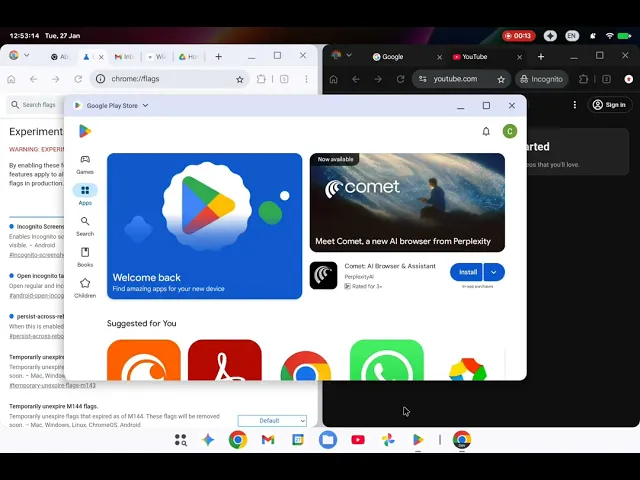Open Google Calendar from taskbar

298,440
